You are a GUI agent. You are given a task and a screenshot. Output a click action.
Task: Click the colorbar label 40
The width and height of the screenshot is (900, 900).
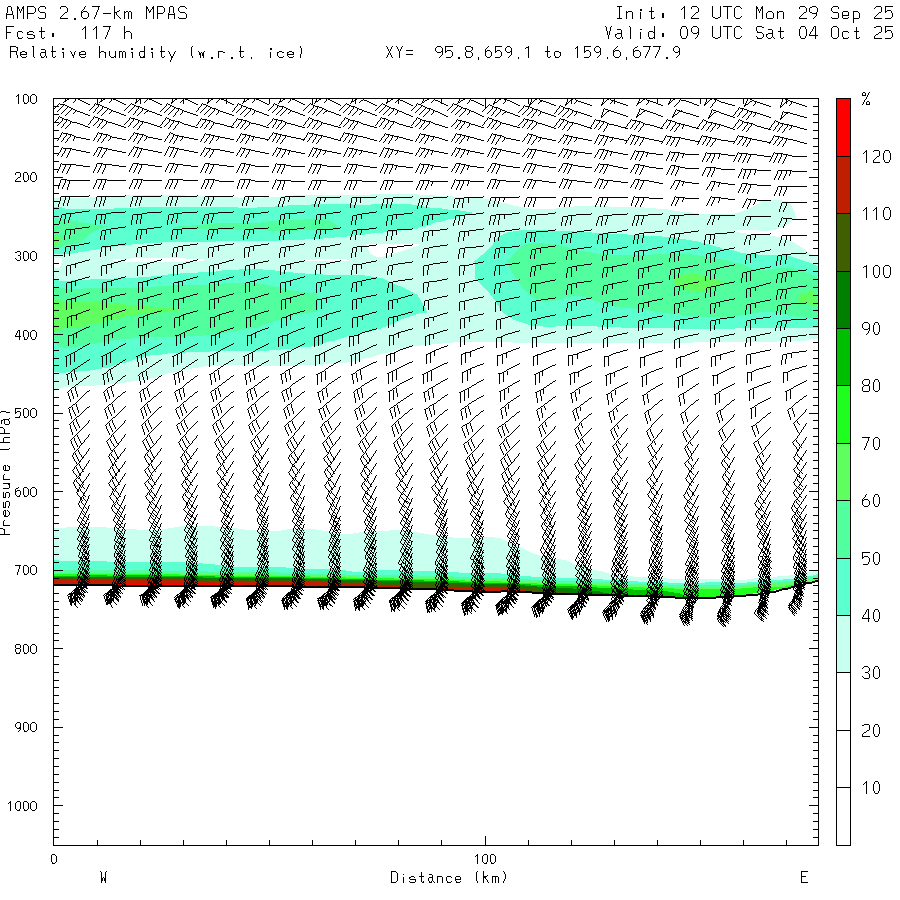(871, 616)
